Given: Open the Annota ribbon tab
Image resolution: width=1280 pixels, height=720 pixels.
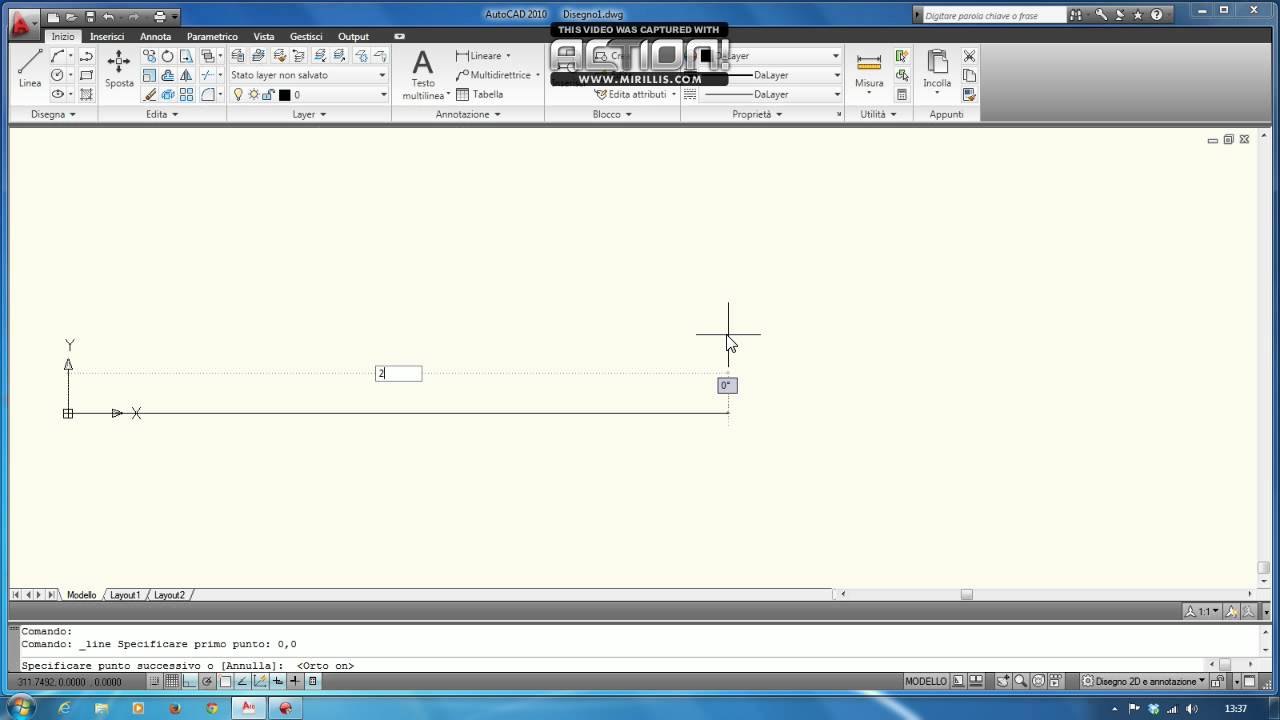Looking at the screenshot, I should point(155,36).
